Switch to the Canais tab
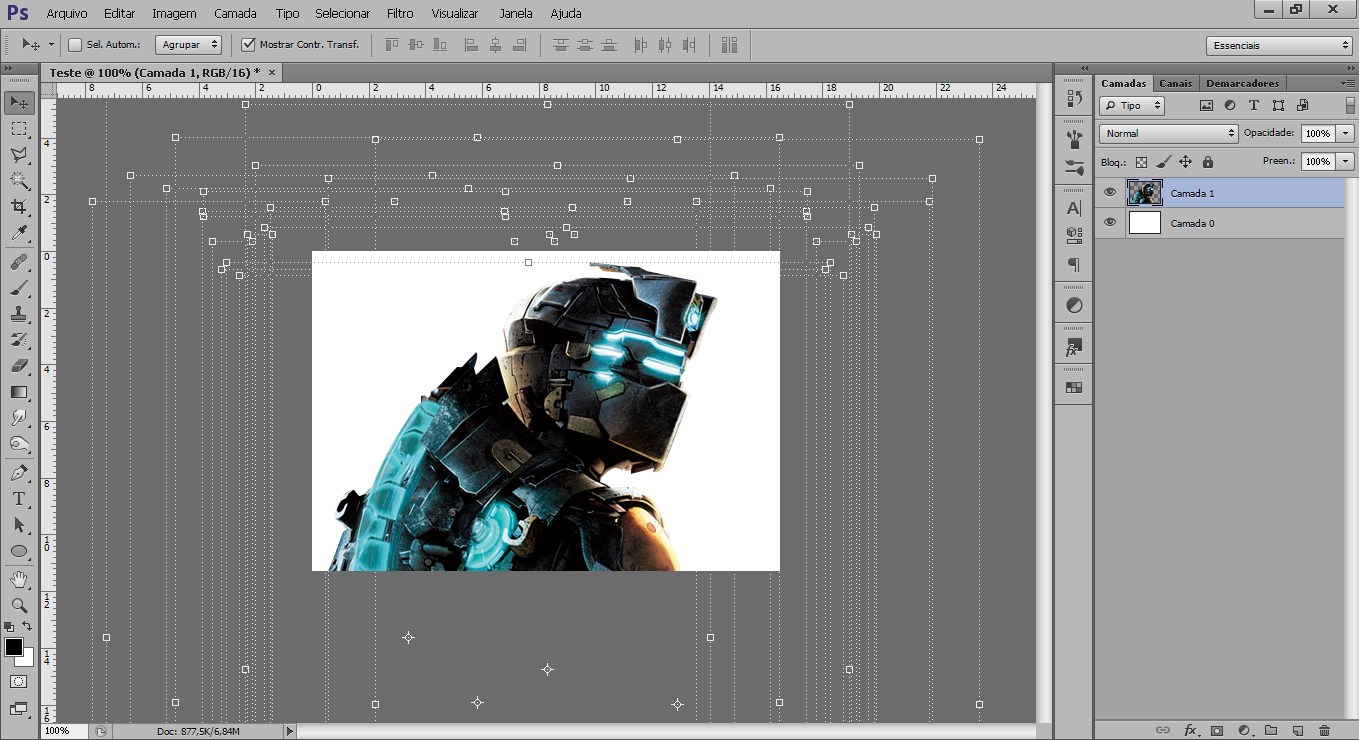Viewport: 1359px width, 740px height. pos(1176,84)
